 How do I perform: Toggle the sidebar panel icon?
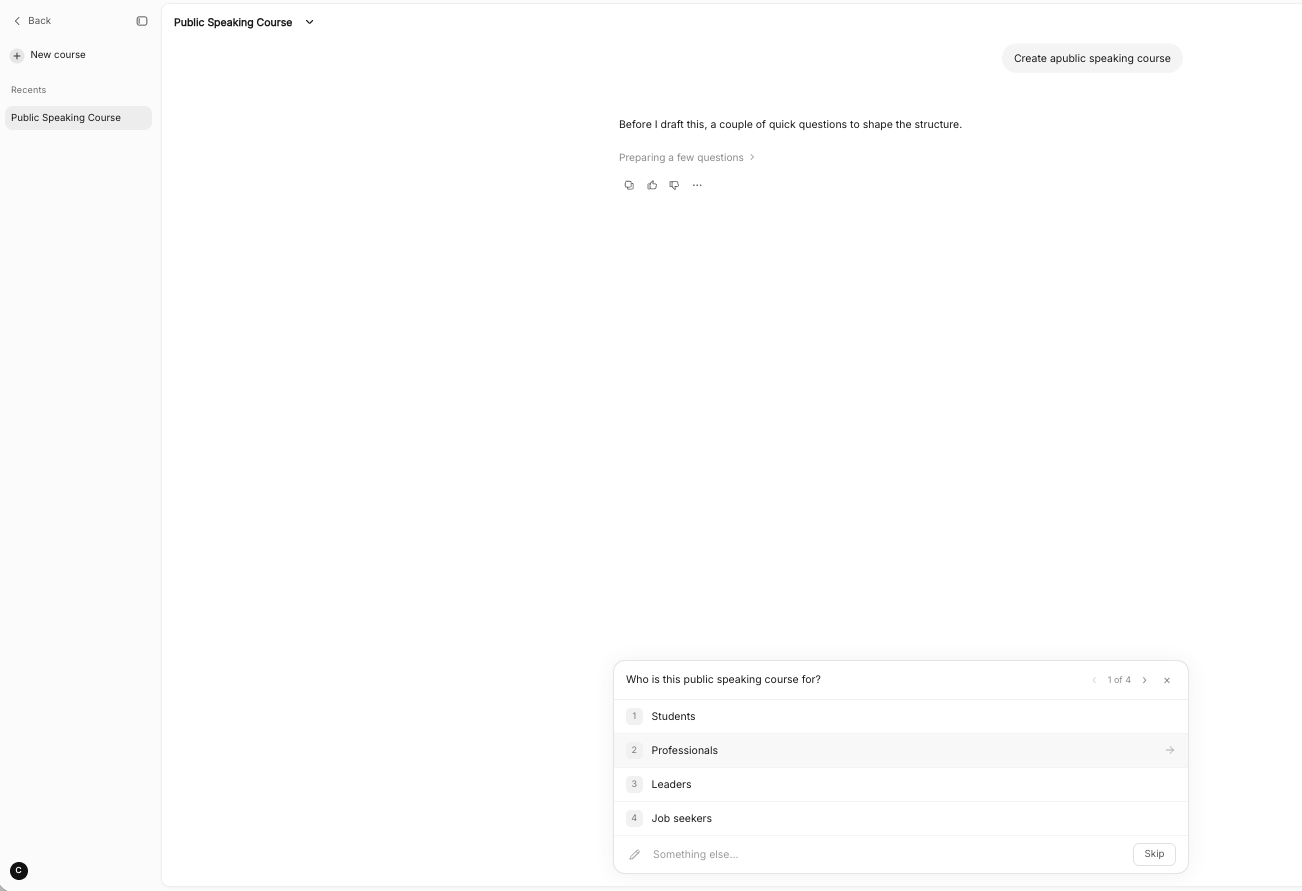[x=142, y=21]
